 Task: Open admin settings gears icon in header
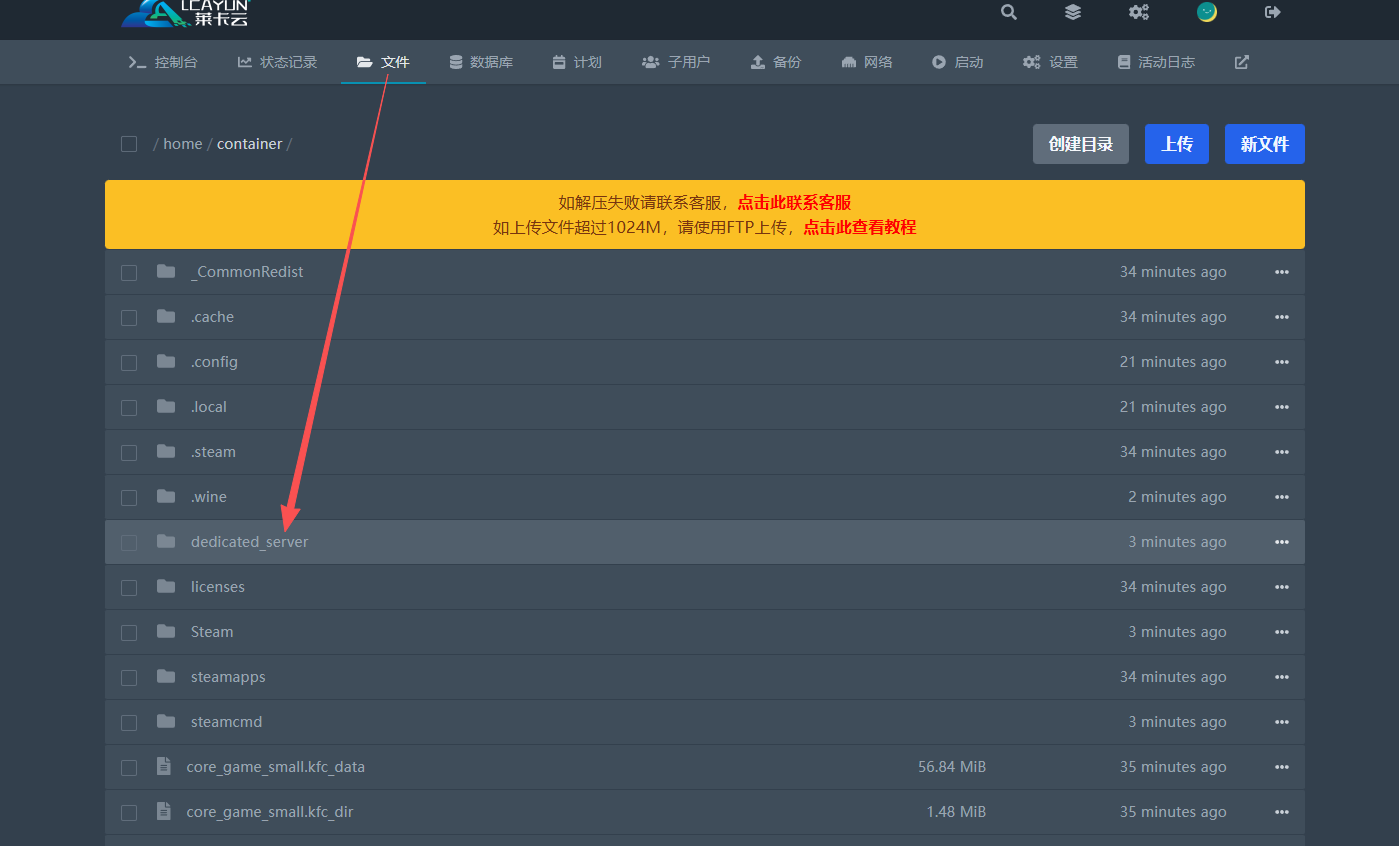(x=1139, y=12)
